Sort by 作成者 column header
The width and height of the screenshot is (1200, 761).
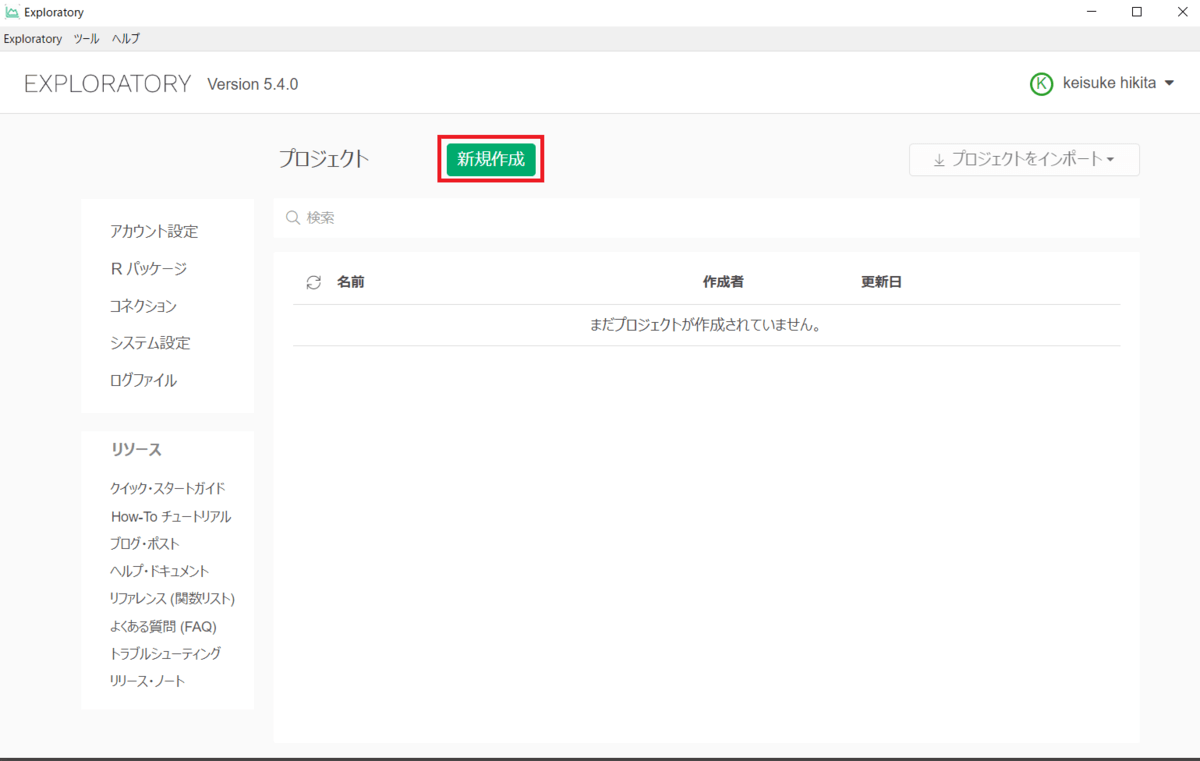[x=723, y=282]
